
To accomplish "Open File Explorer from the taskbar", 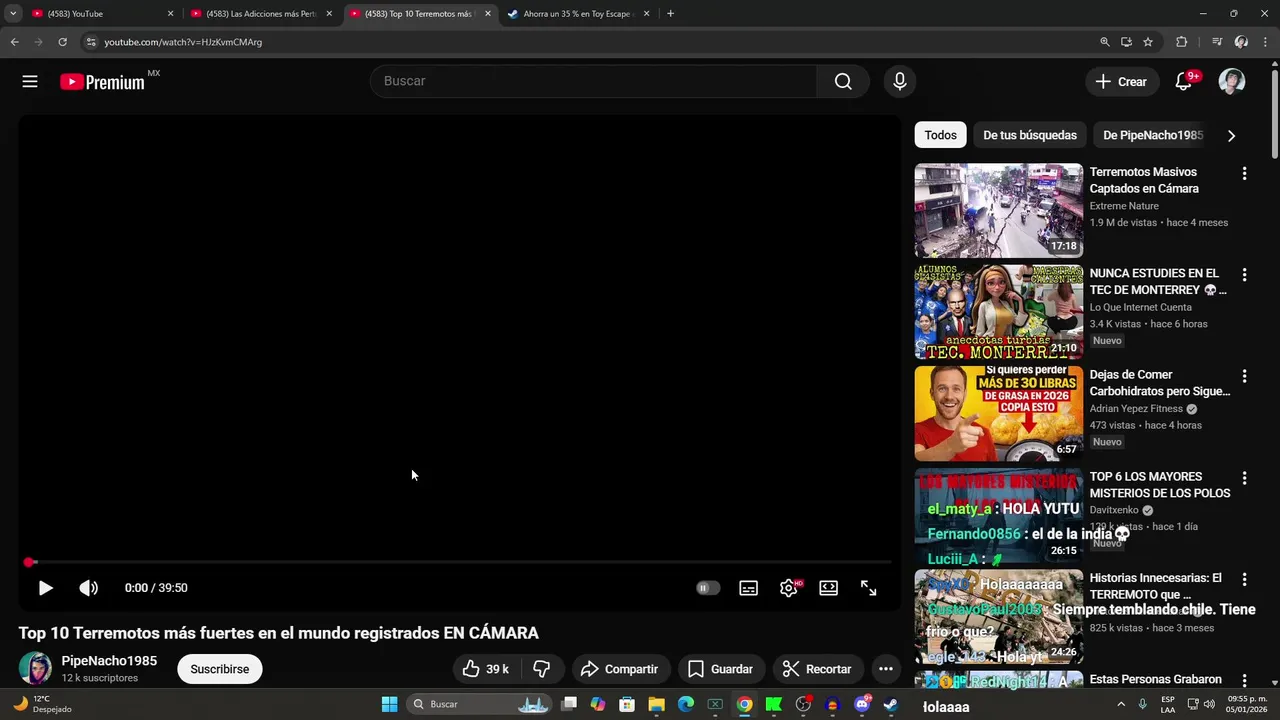I will 657,704.
